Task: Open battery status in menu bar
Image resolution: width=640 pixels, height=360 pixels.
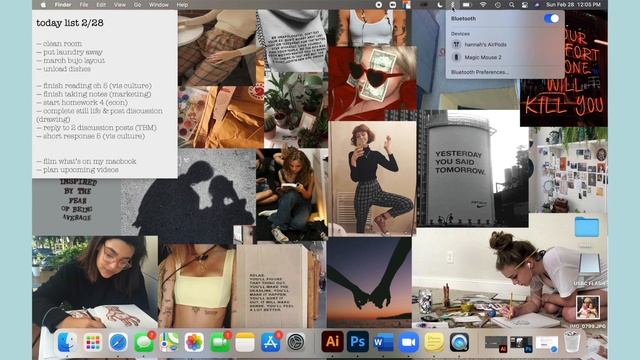Action: coord(467,5)
